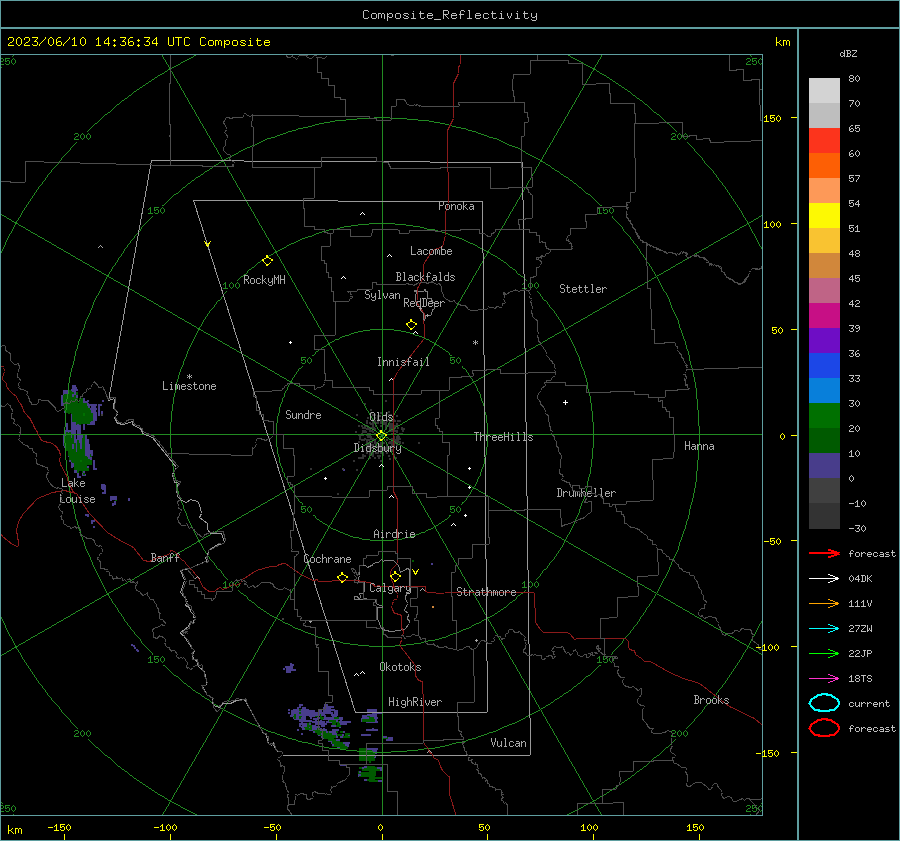The image size is (900, 841).
Task: Click the Hanna town label
Action: [699, 446]
